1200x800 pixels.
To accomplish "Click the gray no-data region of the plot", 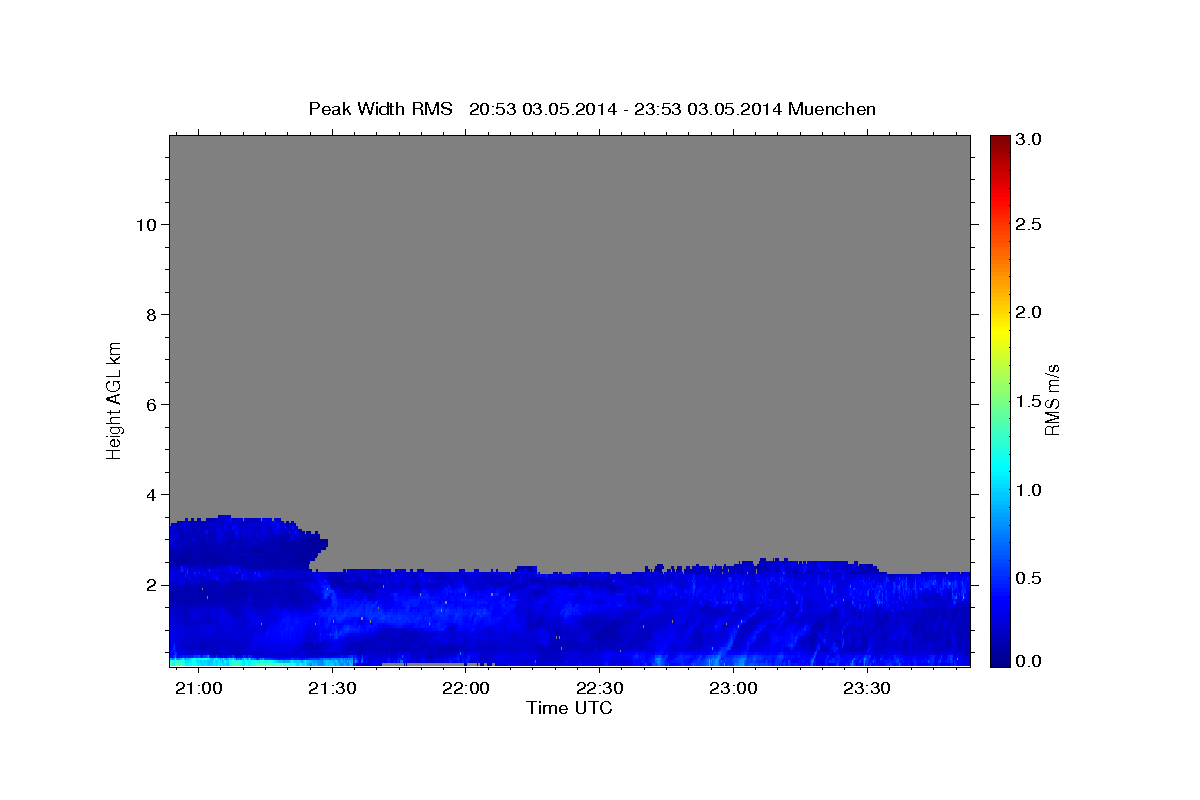I will (570, 340).
